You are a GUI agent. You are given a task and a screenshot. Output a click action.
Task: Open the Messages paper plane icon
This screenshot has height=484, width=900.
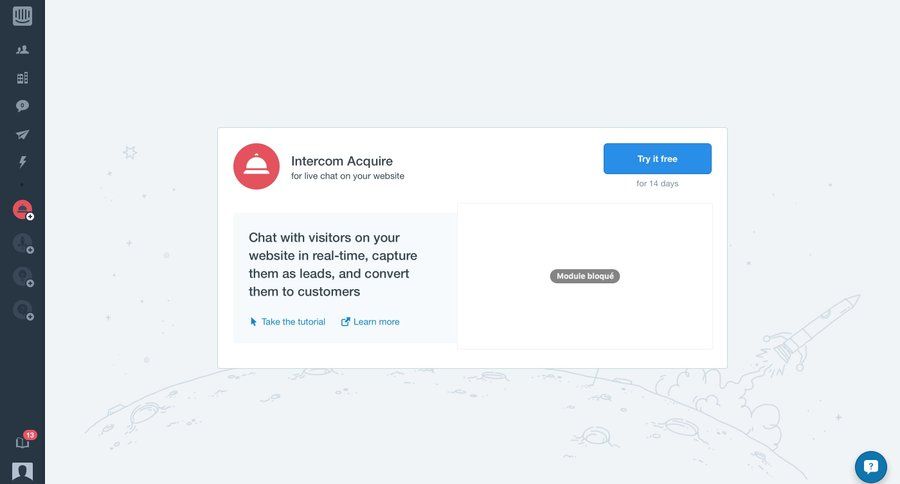tap(22, 134)
